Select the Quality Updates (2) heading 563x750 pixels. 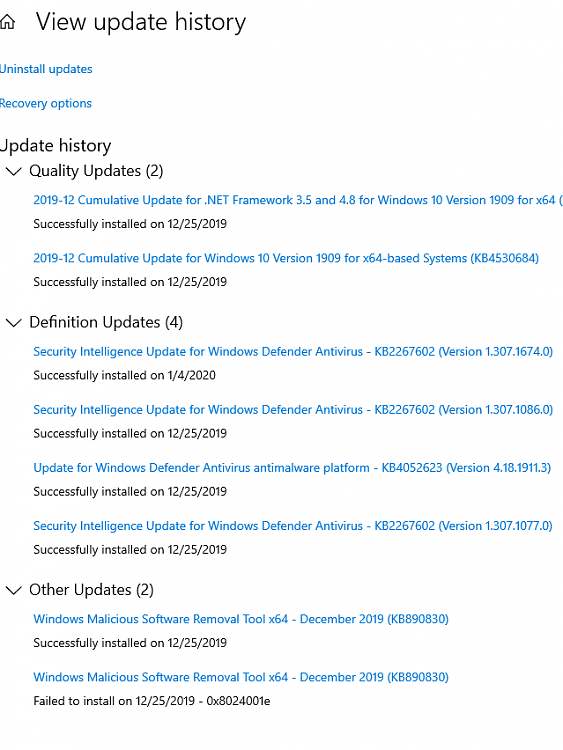(96, 171)
